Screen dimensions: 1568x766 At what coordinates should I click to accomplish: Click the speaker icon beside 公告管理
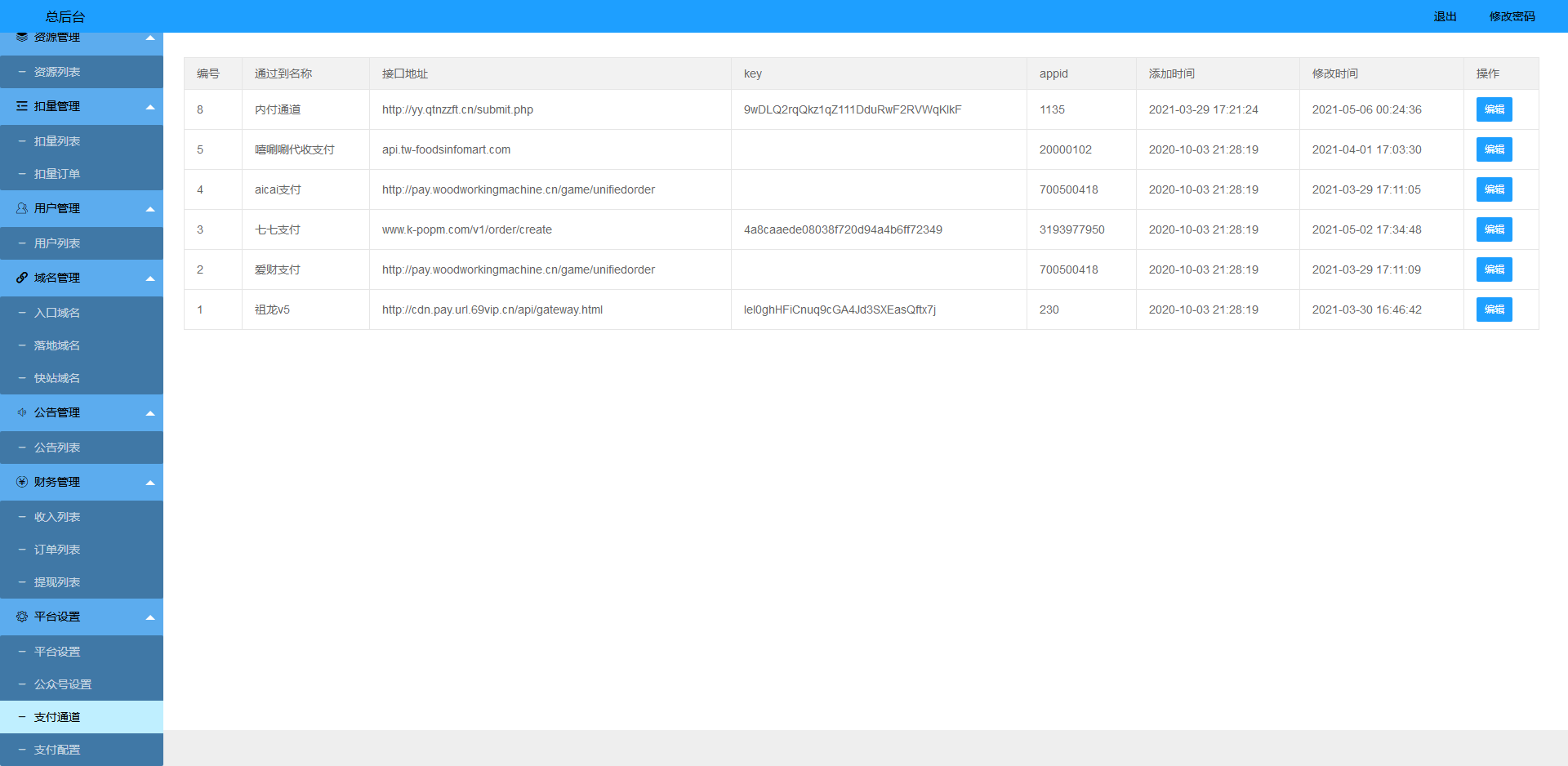tap(22, 412)
